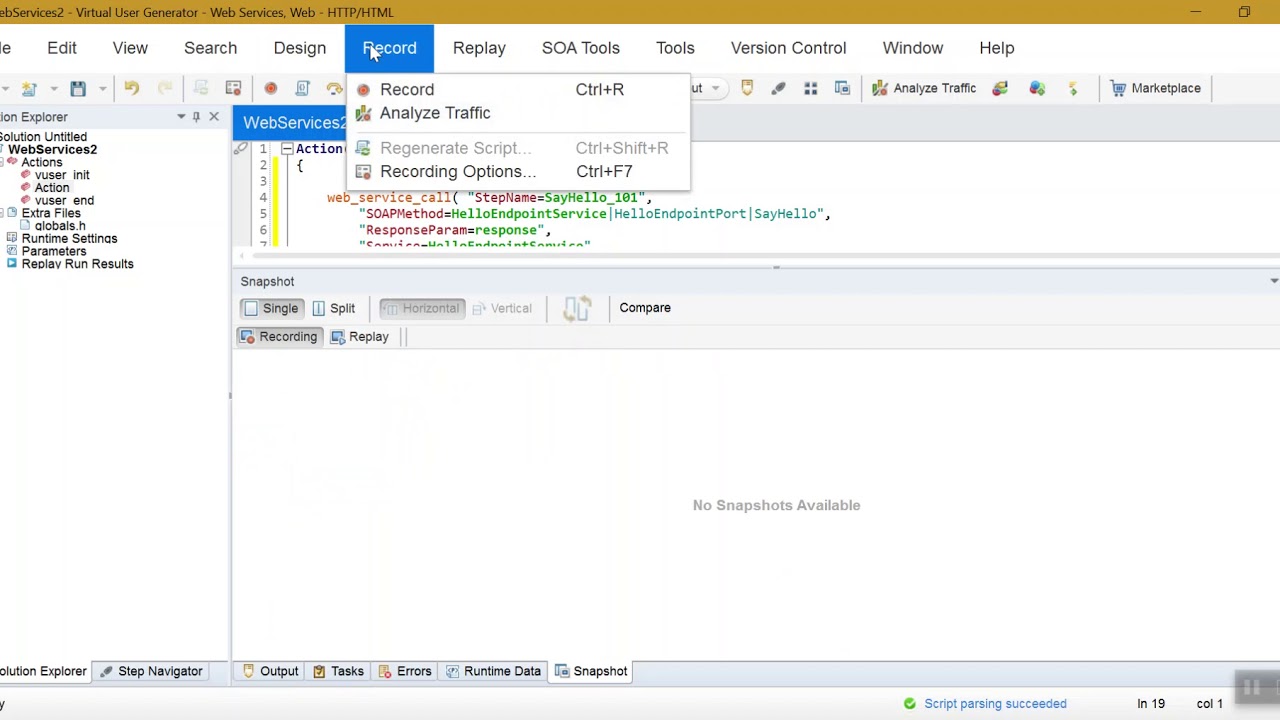
Task: Pin the Solution Explorer panel
Action: point(196,117)
